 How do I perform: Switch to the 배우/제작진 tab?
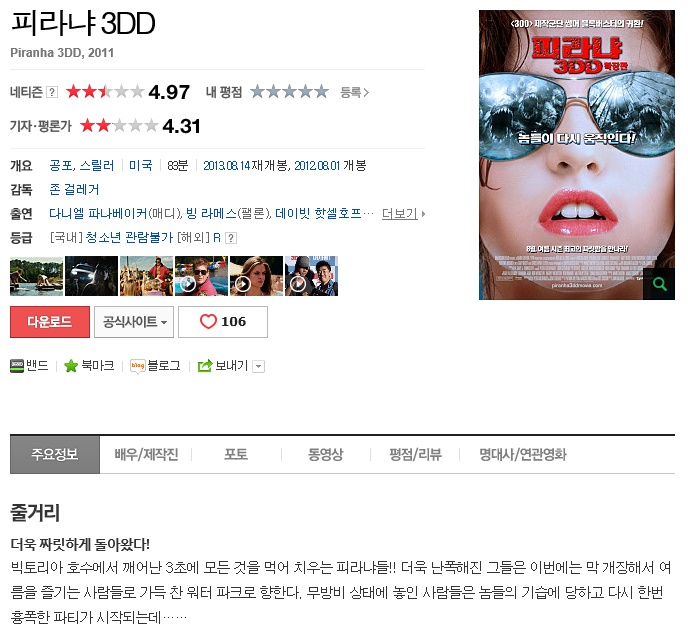[146, 455]
